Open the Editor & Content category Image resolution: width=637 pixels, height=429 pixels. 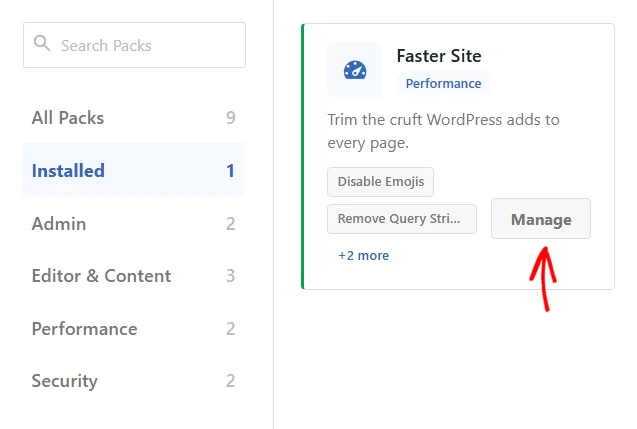[x=134, y=276]
